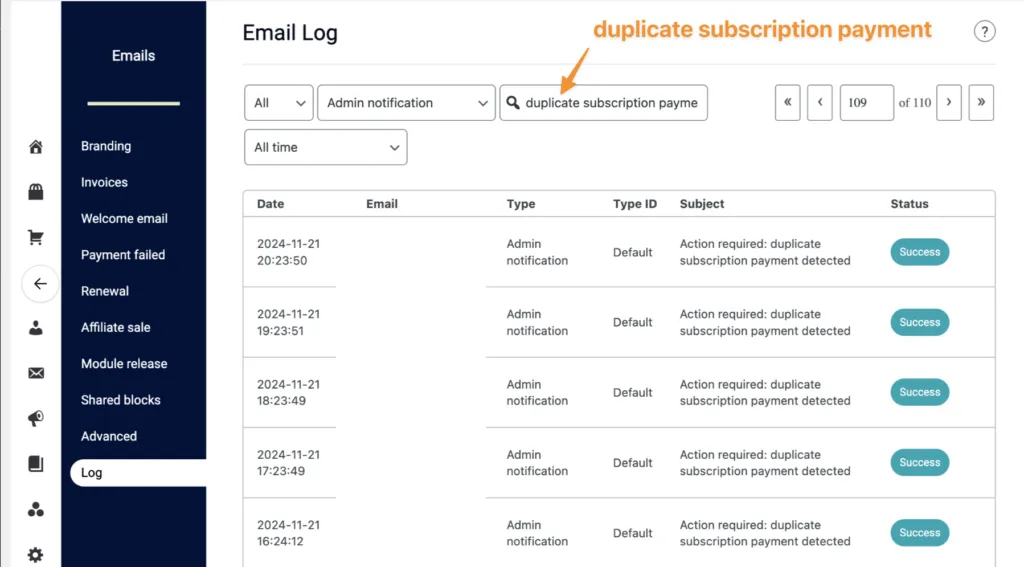1024x567 pixels.
Task: Click the home icon in the sidebar
Action: click(36, 147)
